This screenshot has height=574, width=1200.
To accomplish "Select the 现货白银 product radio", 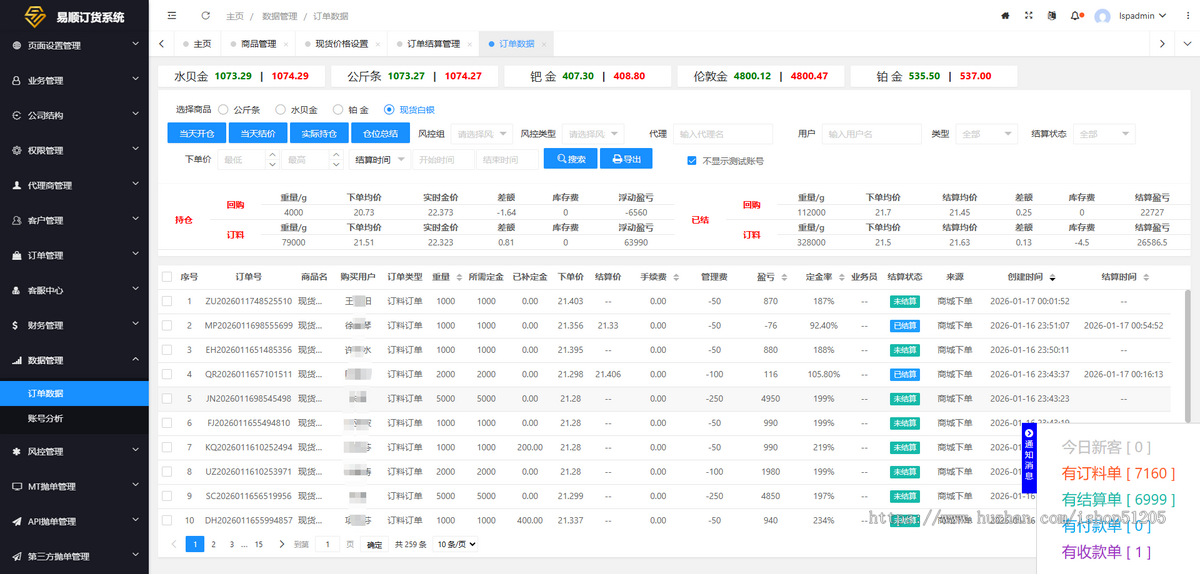I will [389, 109].
